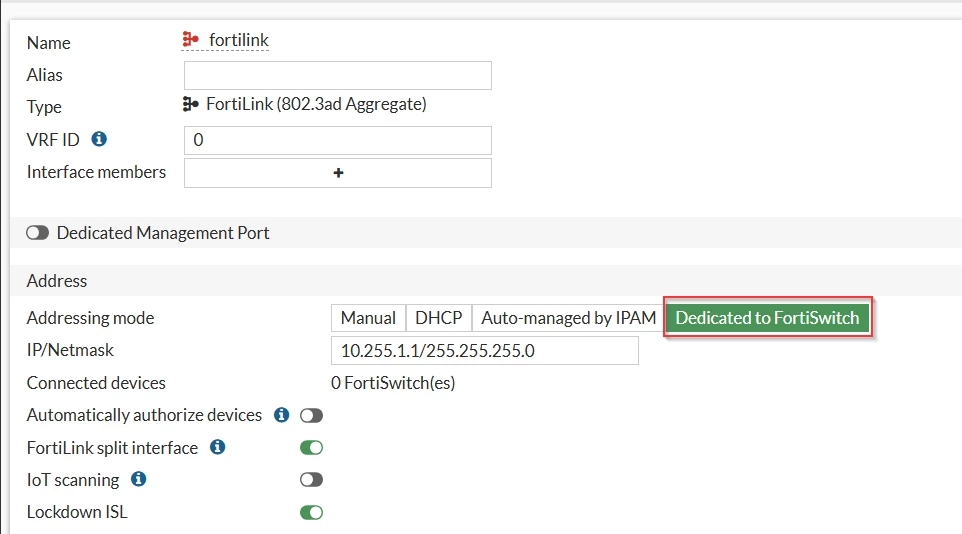Image resolution: width=962 pixels, height=534 pixels.
Task: Click the fortilink name text
Action: [239, 40]
